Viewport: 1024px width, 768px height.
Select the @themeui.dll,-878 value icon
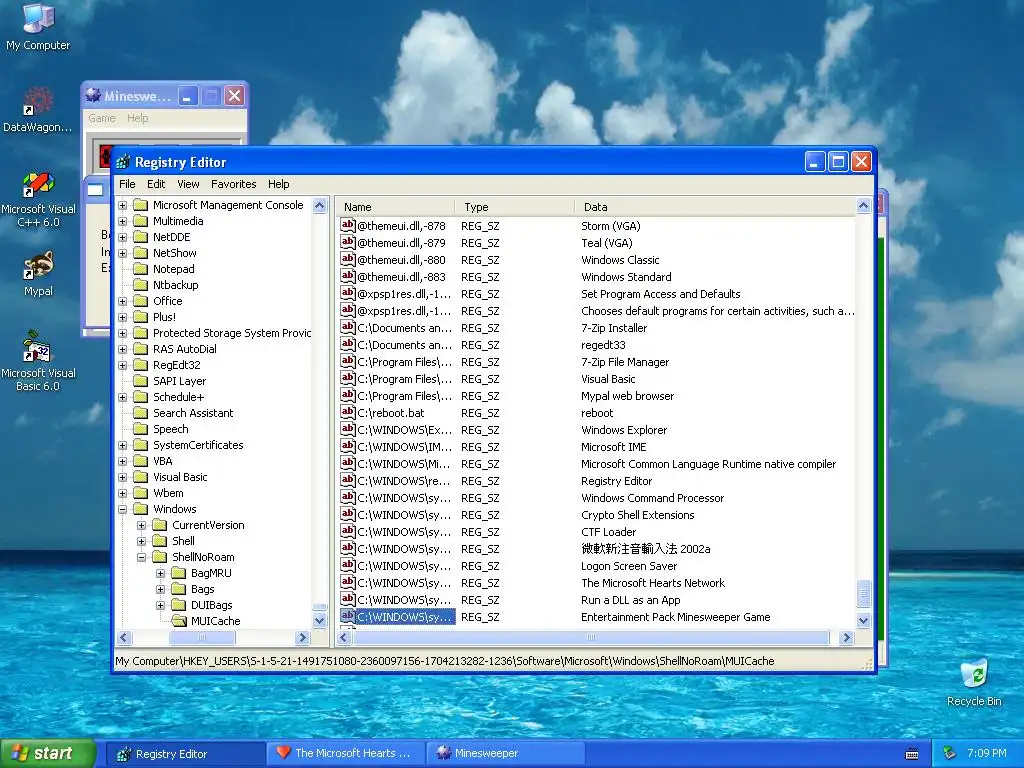tap(347, 225)
